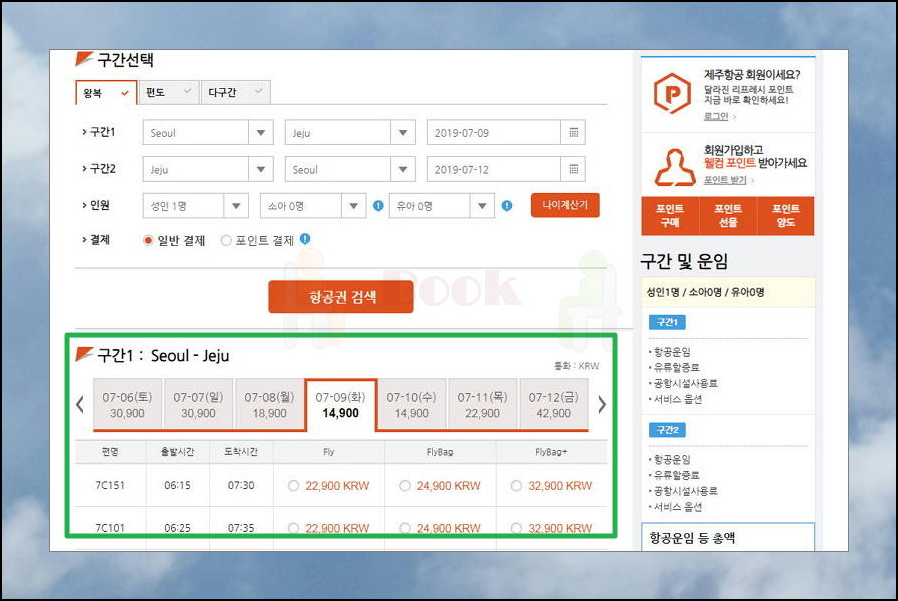Select FlyBag fare 24,900 KRW for flight 7C101

[x=404, y=528]
